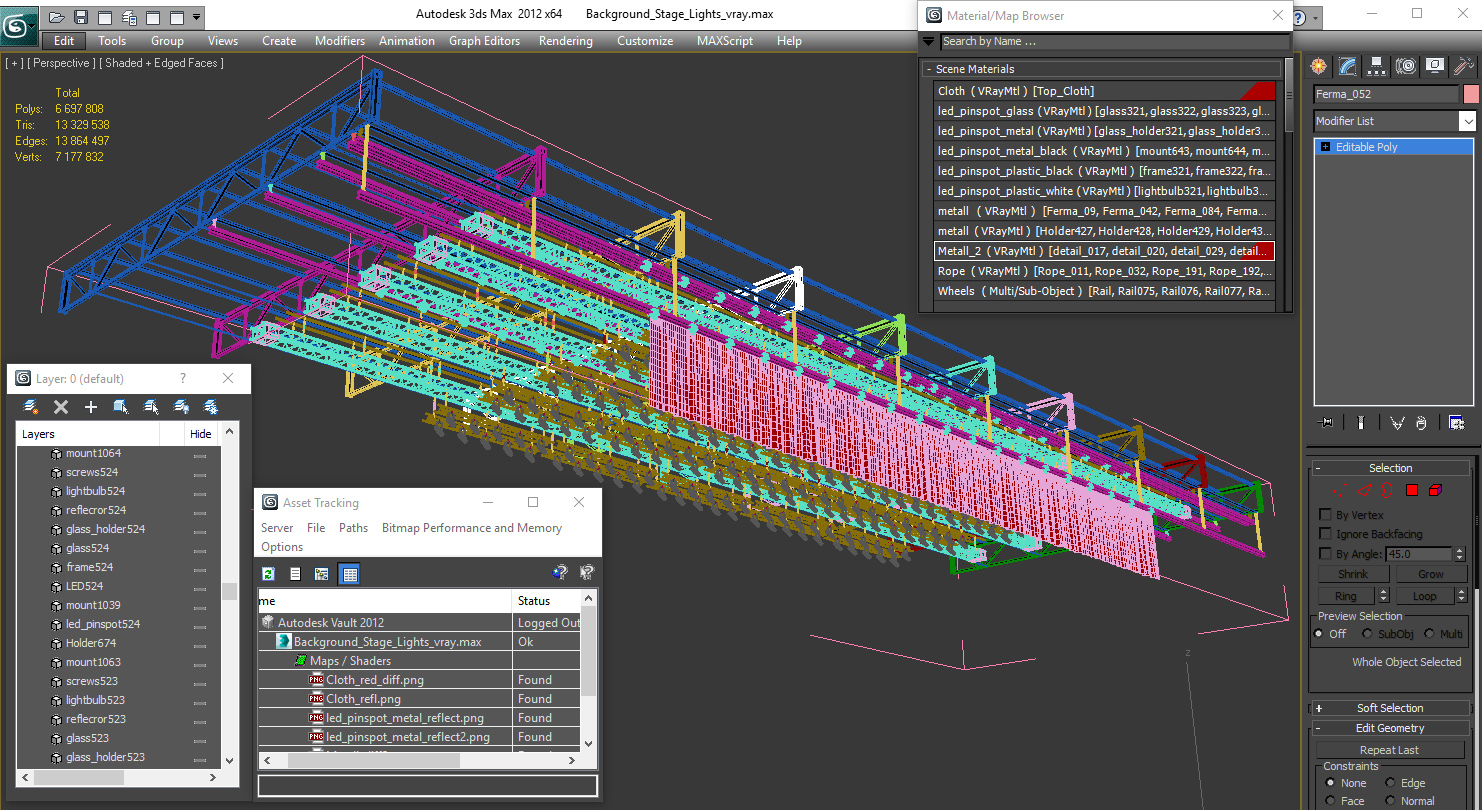Select Constraints Face radio button
Viewport: 1482px width, 810px height.
coord(1330,801)
